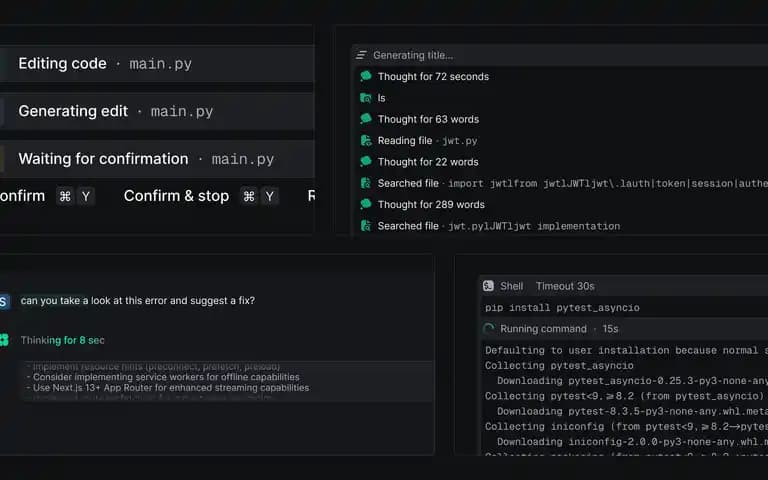The image size is (768, 480).
Task: Expand the Thinking for 8 sec section
Action: point(63,340)
